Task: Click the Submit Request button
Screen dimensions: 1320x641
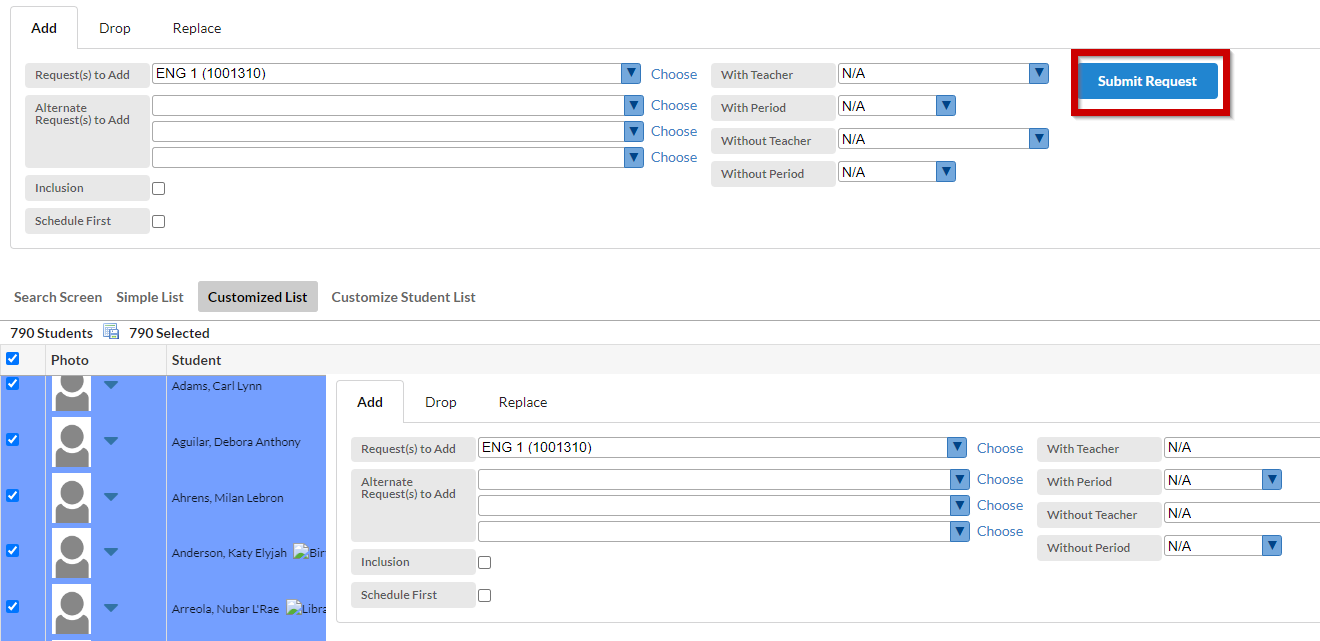Action: click(x=1147, y=80)
